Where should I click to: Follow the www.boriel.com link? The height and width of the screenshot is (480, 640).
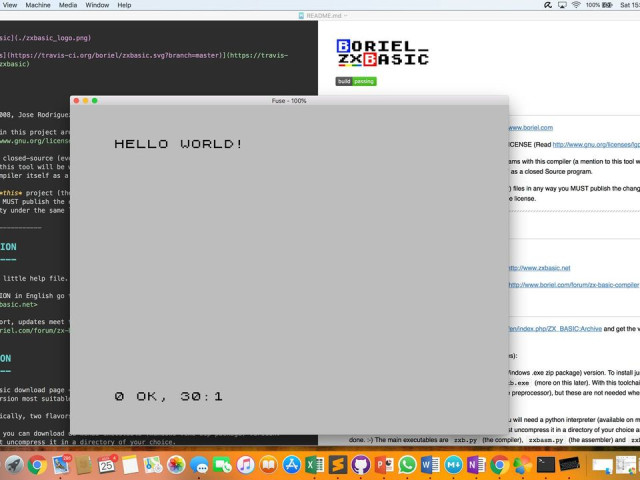point(531,128)
